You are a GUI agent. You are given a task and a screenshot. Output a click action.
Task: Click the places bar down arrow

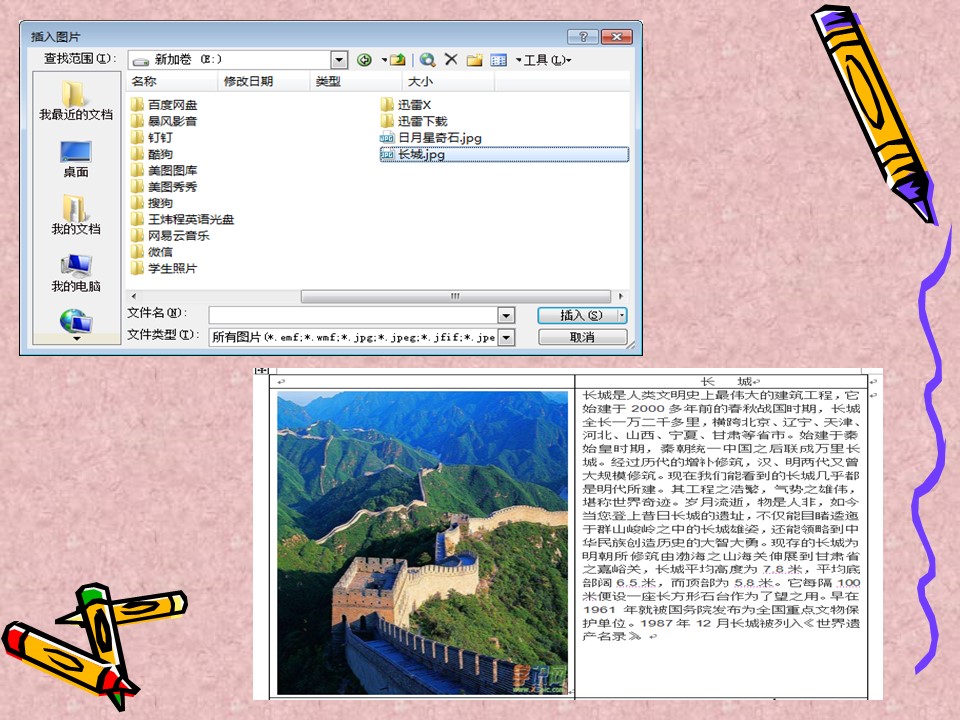pyautogui.click(x=77, y=338)
